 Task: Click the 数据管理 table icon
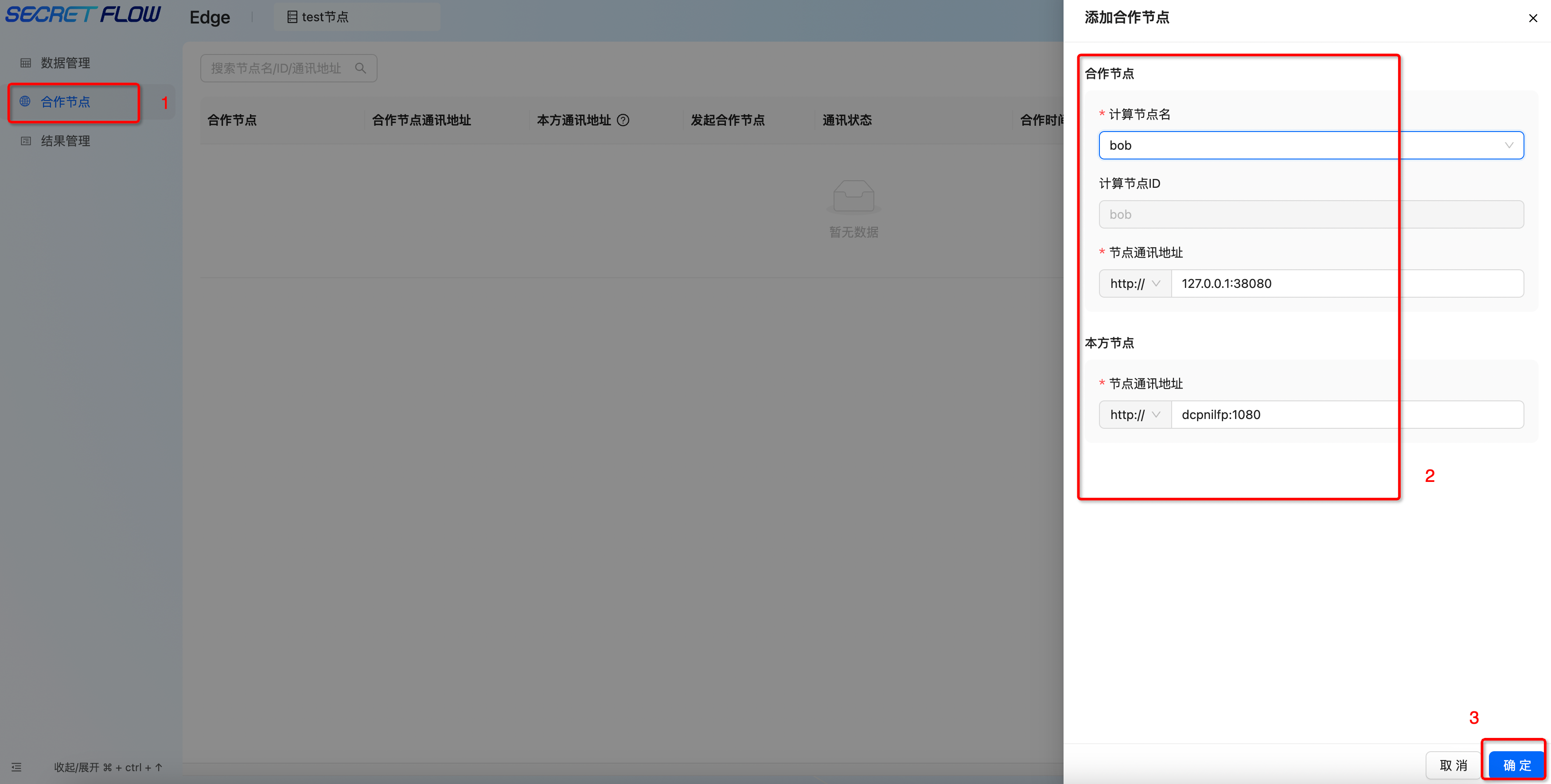point(25,62)
